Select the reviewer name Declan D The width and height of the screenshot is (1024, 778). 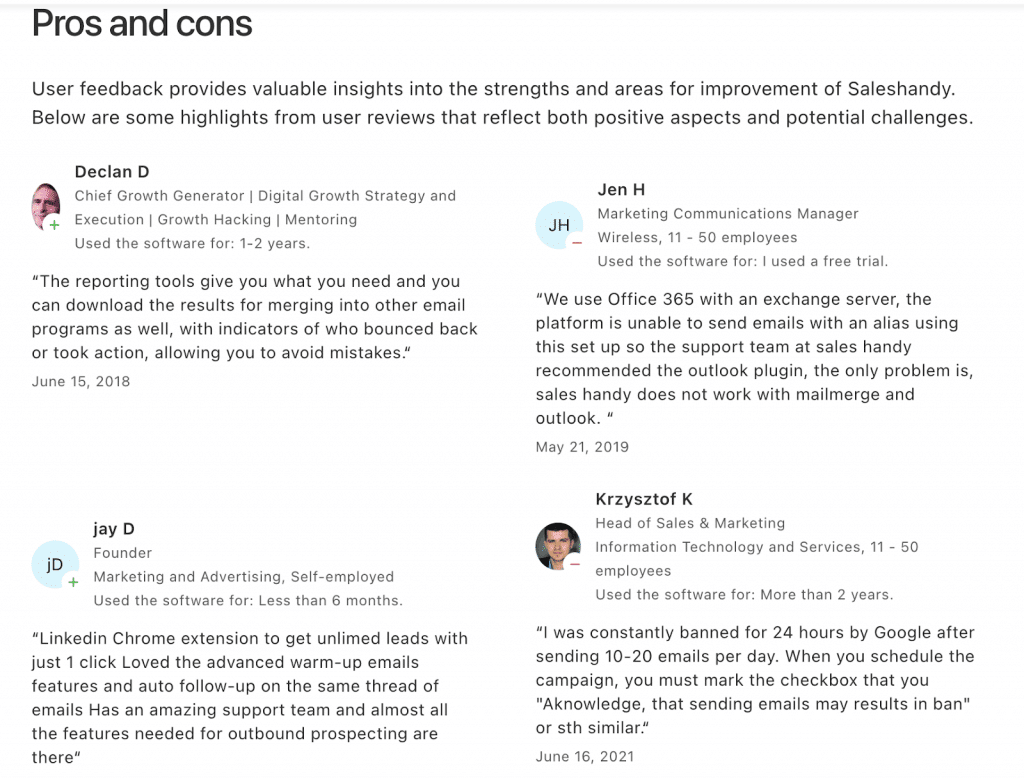(x=112, y=172)
